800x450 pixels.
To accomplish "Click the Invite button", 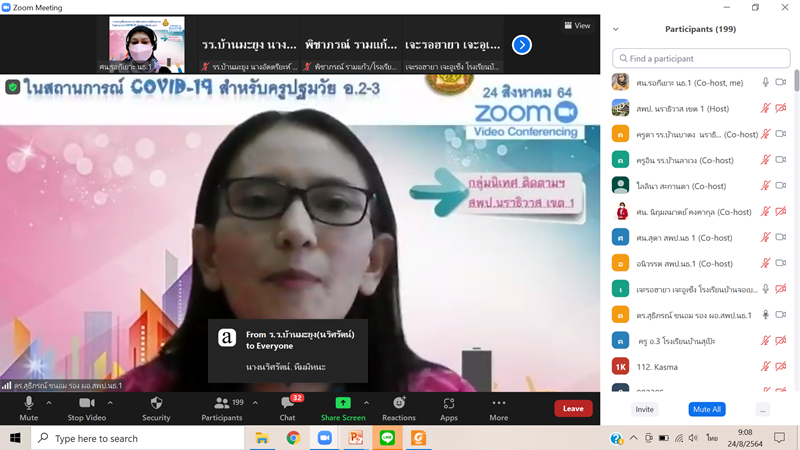I will [645, 409].
